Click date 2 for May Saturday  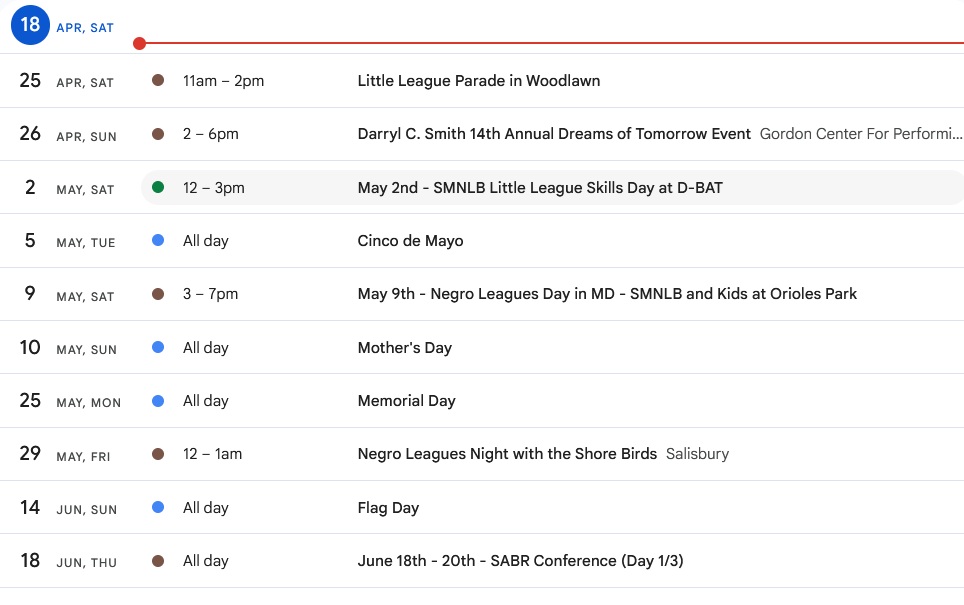tap(30, 188)
